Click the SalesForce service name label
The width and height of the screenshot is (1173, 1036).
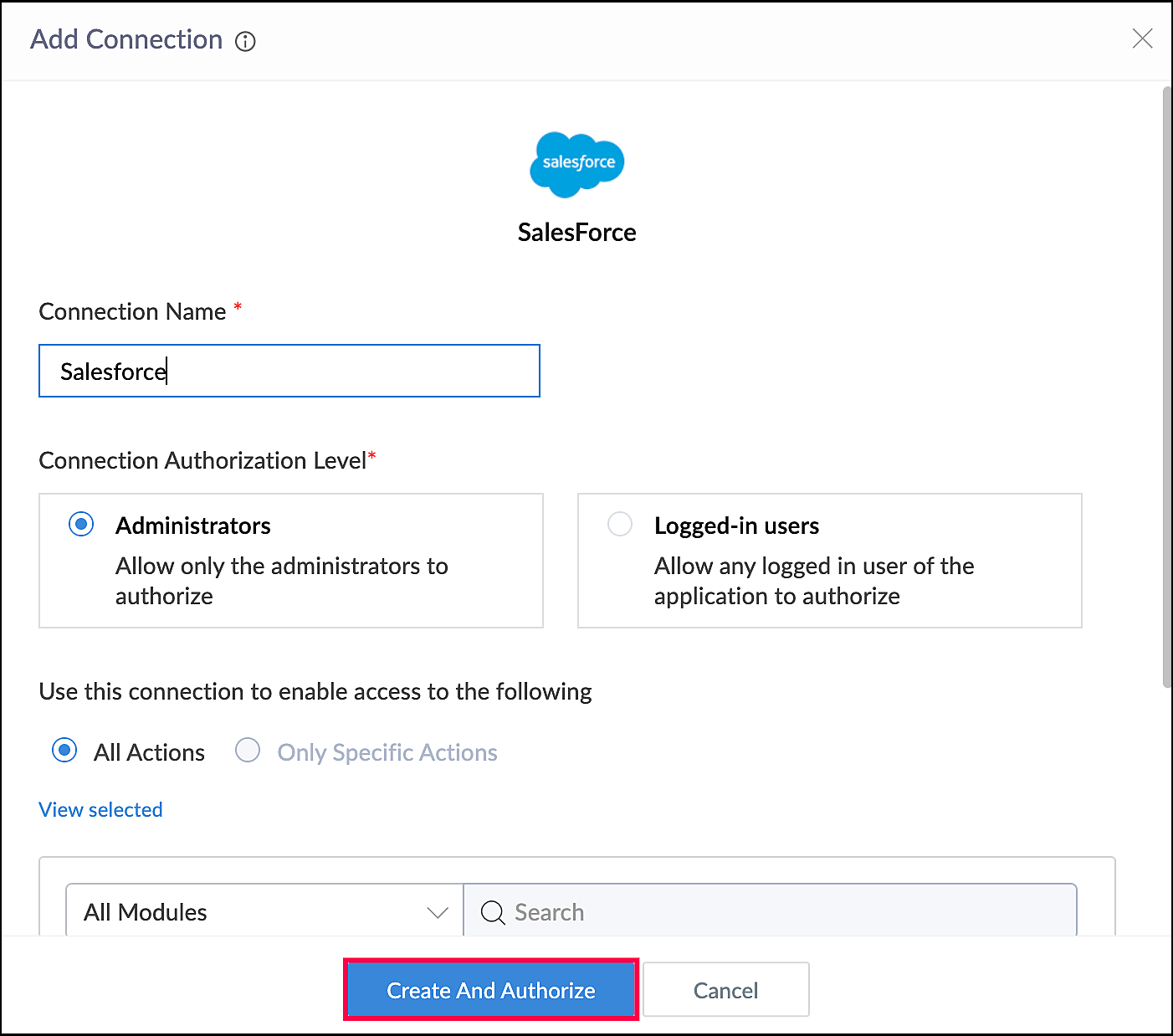(576, 232)
